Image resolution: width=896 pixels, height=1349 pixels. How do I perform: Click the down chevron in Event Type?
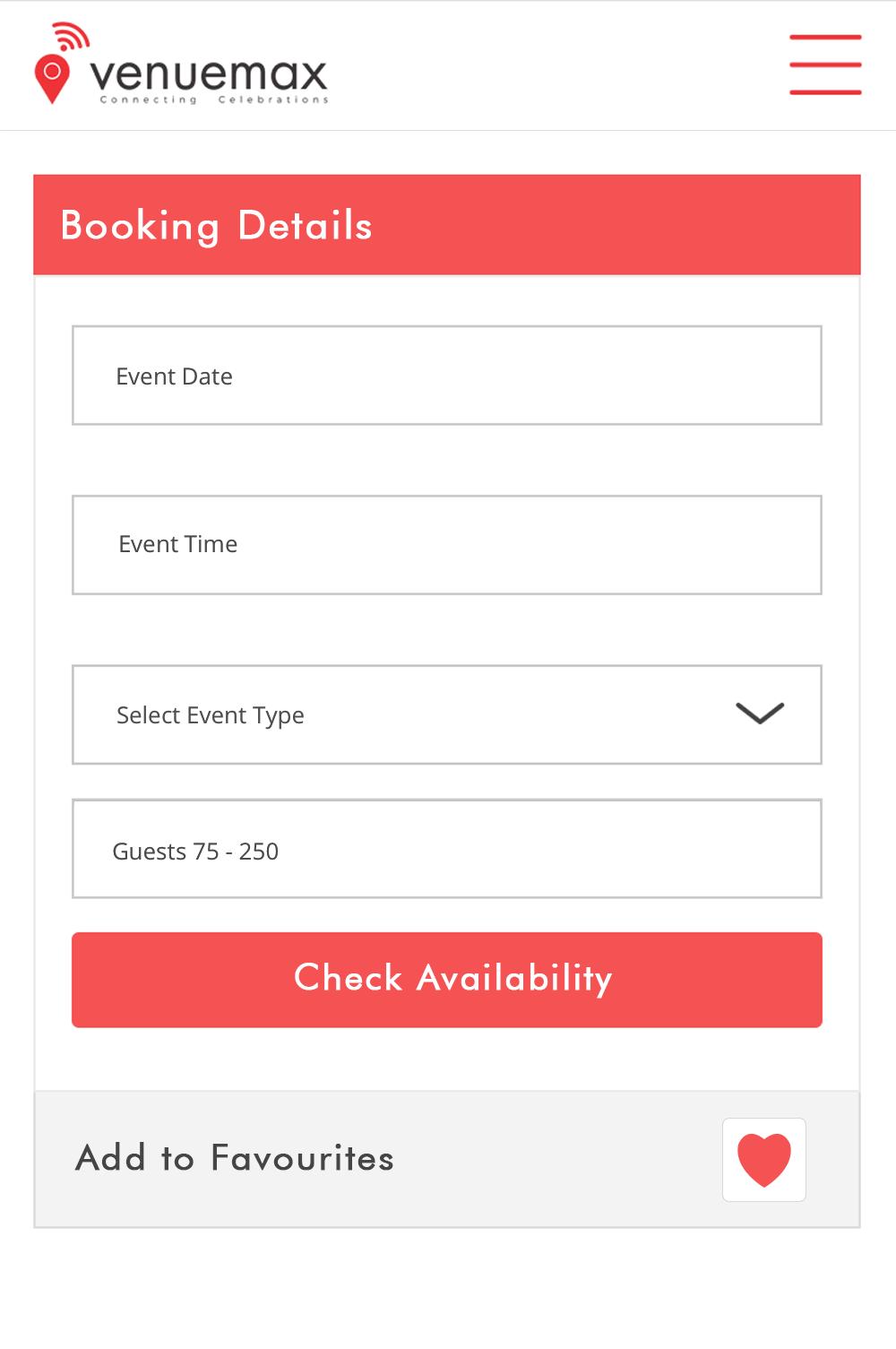point(760,713)
